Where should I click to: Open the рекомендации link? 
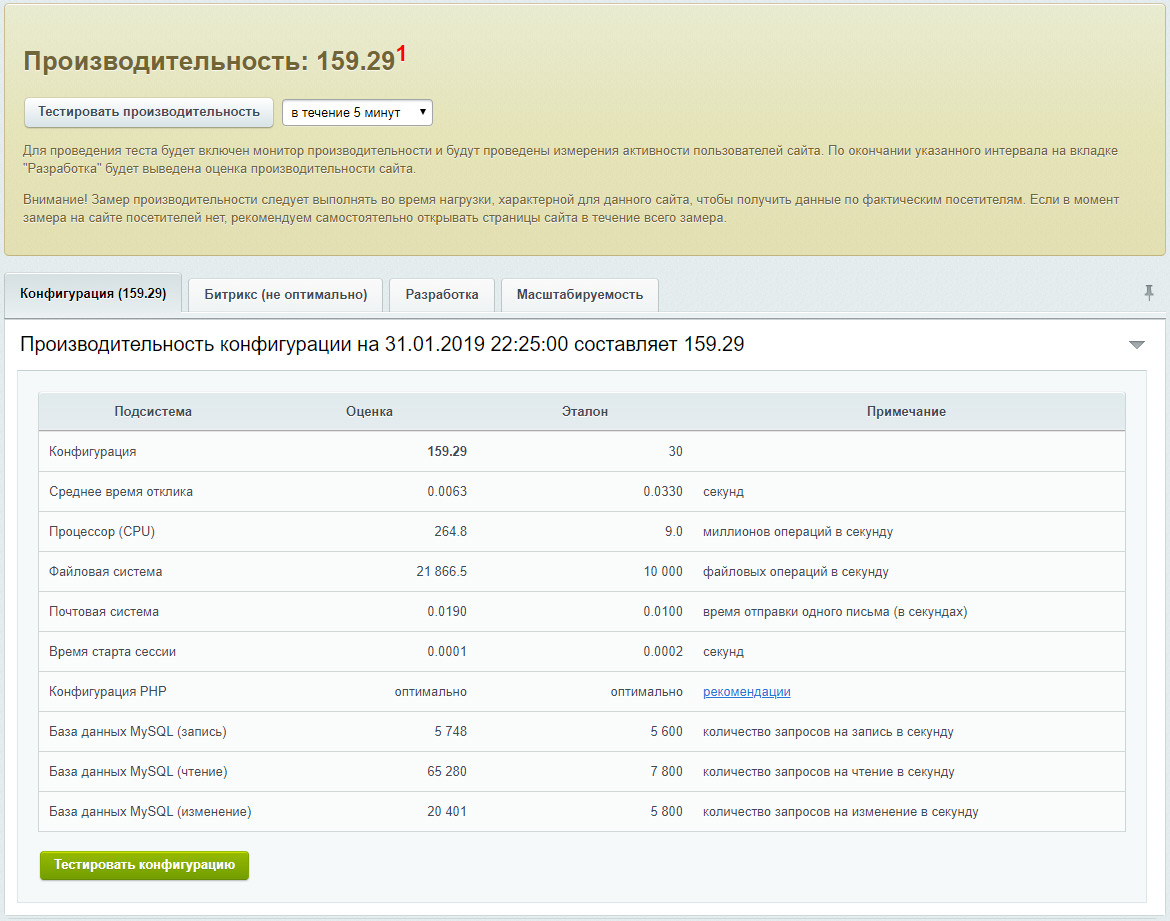747,692
